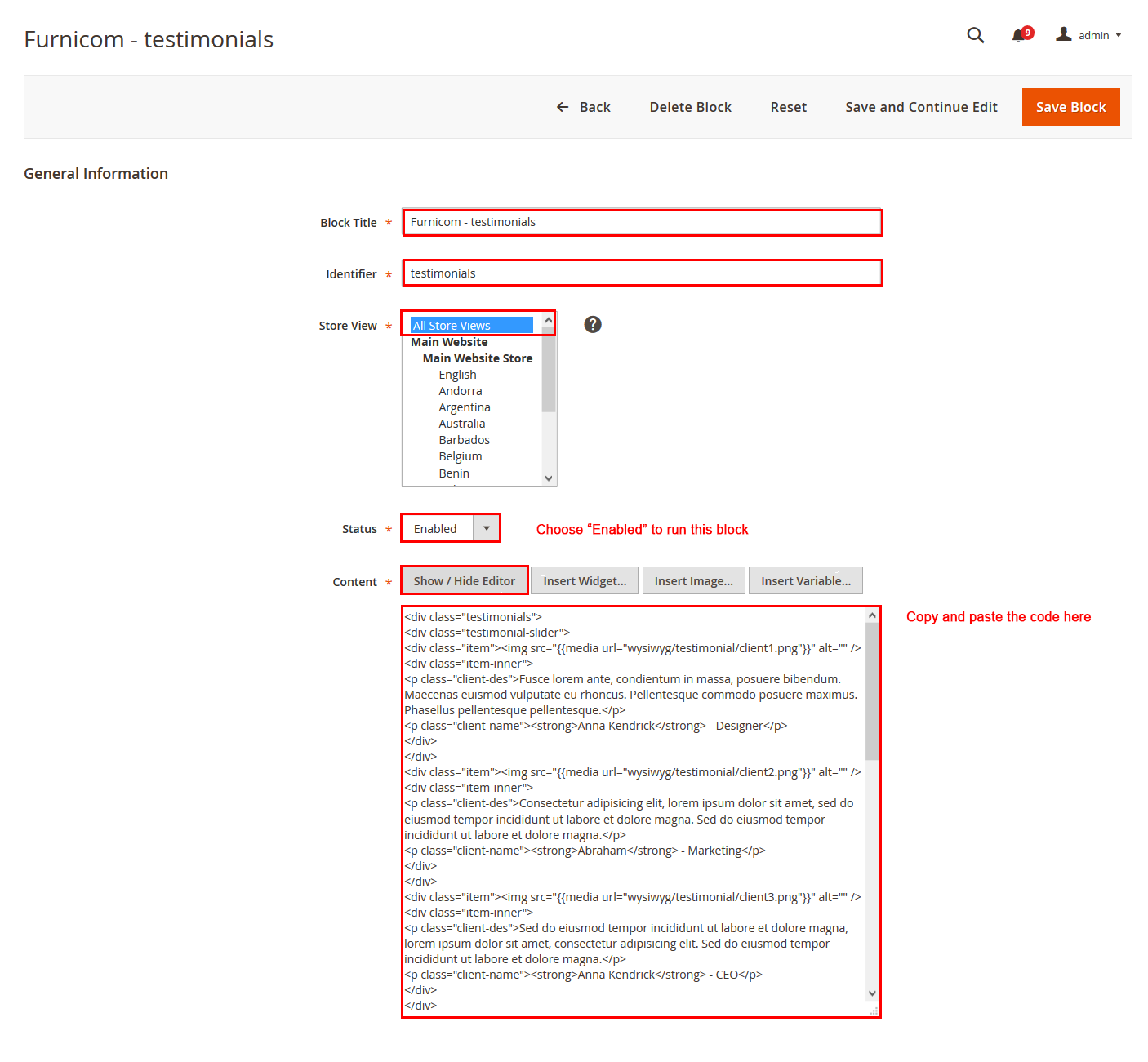Click content textarea scroll-down arrow
This screenshot has width=1148, height=1062.
[872, 993]
